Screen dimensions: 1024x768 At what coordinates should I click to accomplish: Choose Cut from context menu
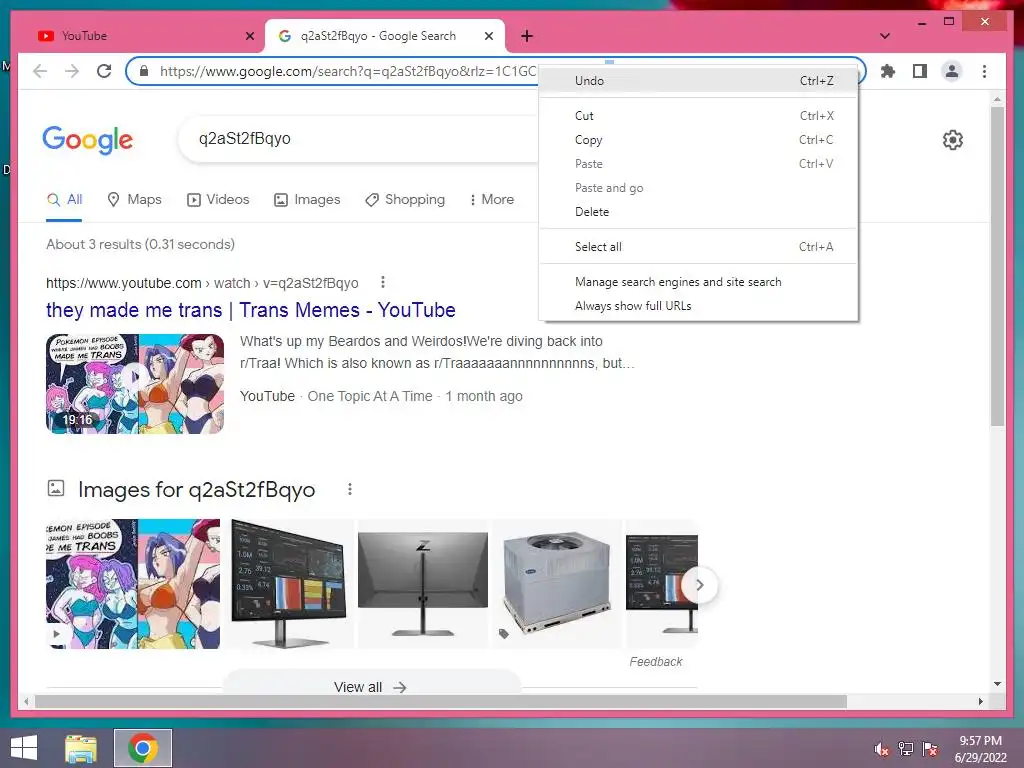(698, 116)
